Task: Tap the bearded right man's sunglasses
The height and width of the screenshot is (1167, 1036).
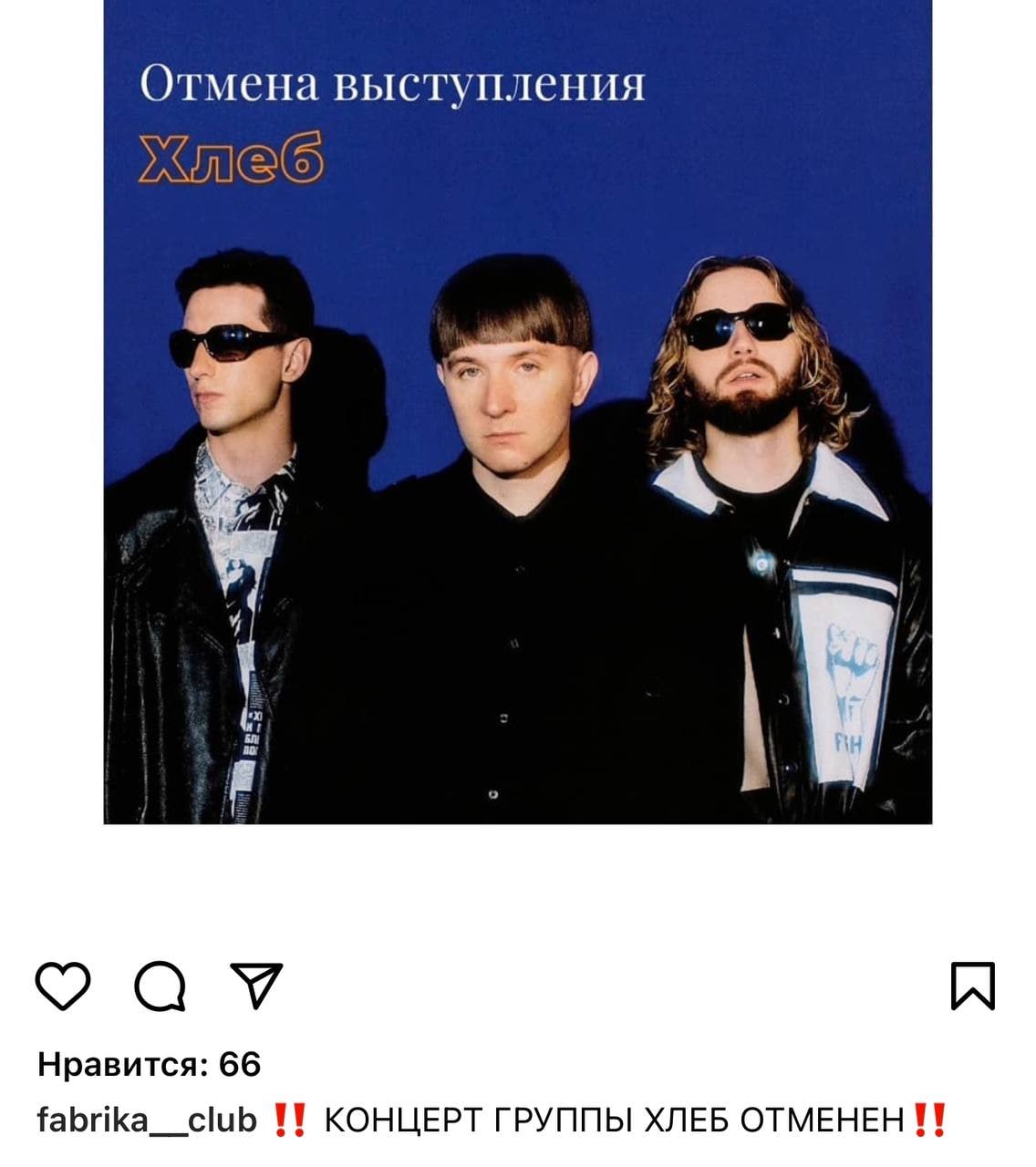Action: (737, 325)
